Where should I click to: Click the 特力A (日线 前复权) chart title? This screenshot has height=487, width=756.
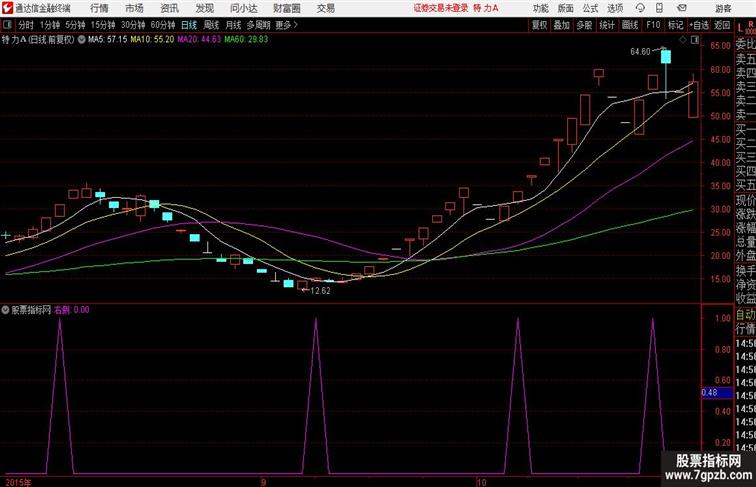[38, 40]
